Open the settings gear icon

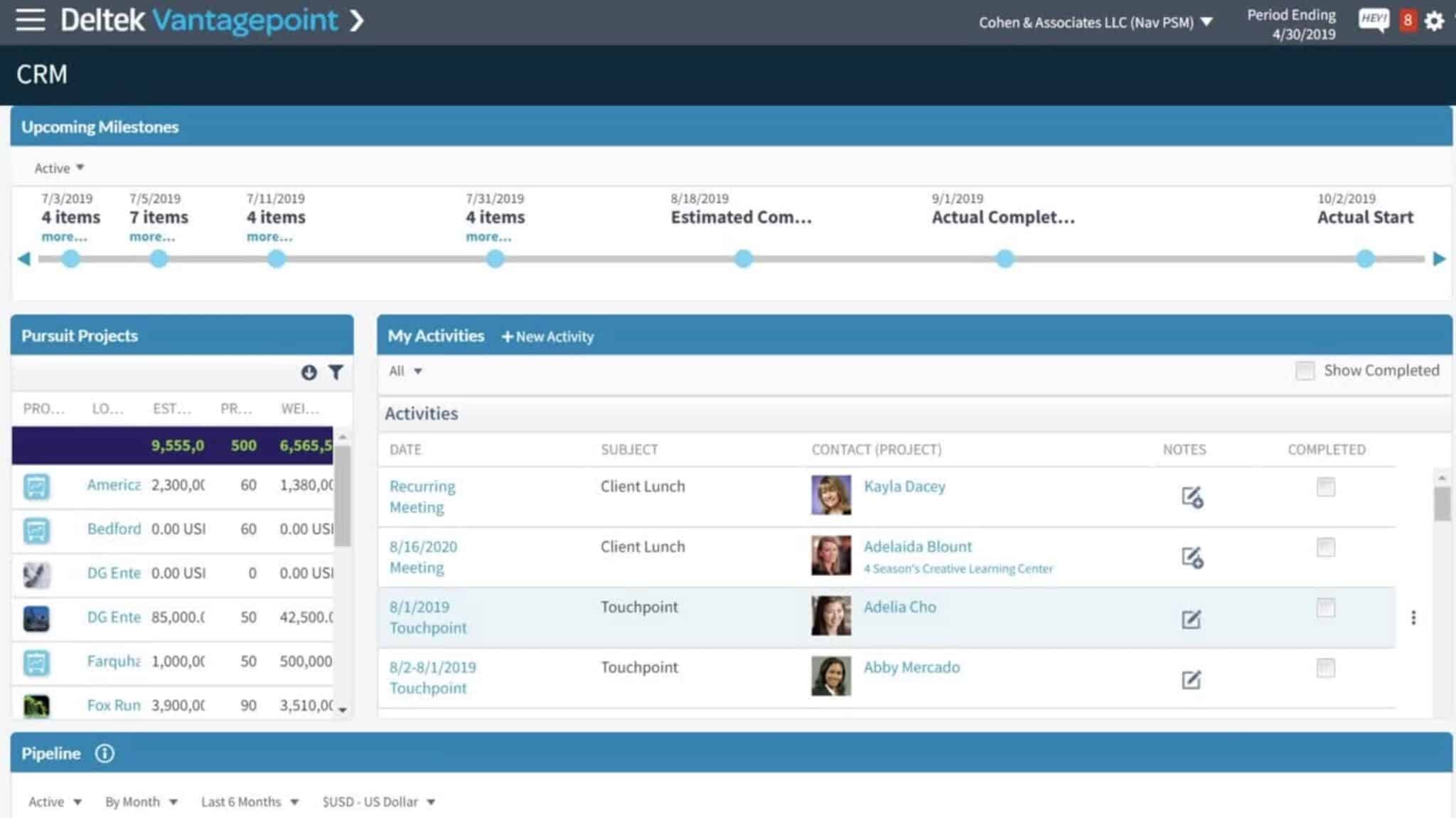tap(1434, 21)
